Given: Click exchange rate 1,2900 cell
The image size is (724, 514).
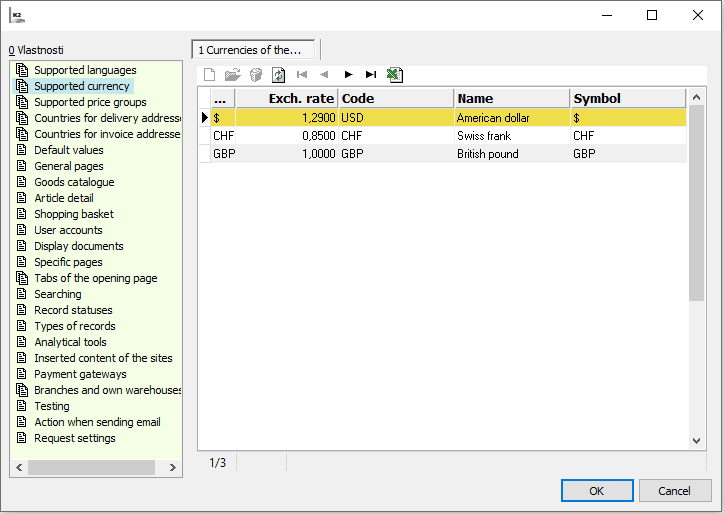Looking at the screenshot, I should point(287,118).
